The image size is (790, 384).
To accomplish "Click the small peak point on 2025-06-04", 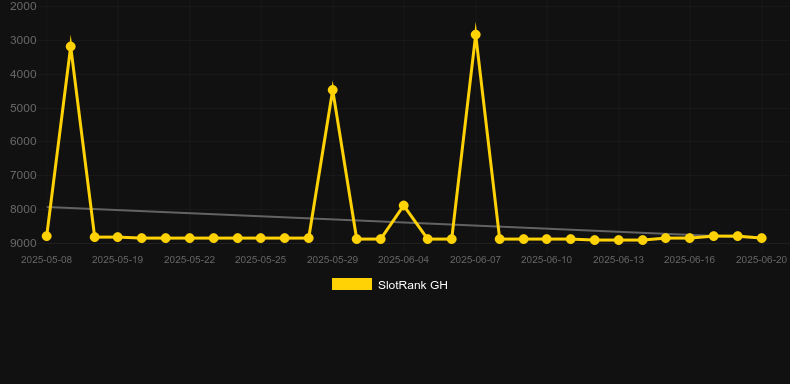I will [x=404, y=205].
